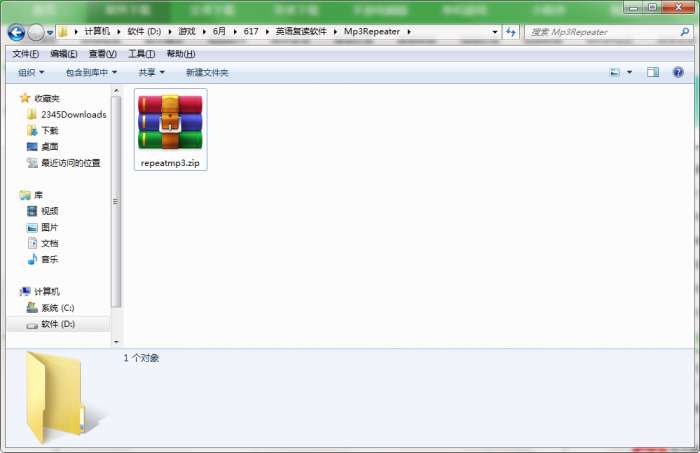
Task: Open the 视频 library
Action: pyautogui.click(x=50, y=211)
